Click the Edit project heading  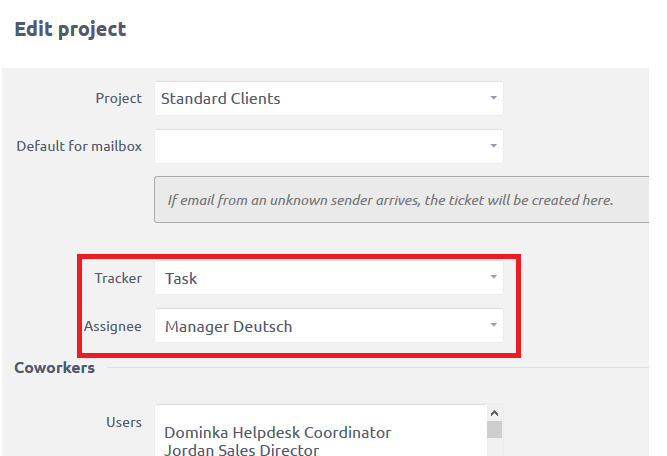pyautogui.click(x=70, y=28)
